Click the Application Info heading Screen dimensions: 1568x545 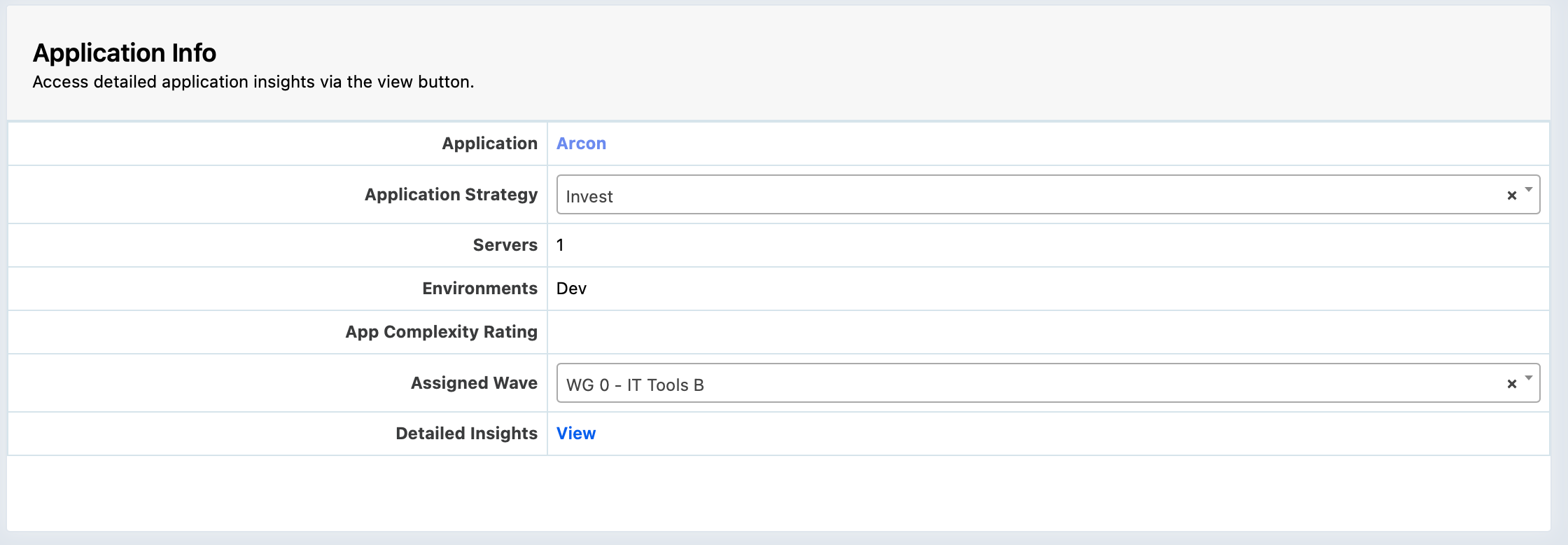[125, 53]
